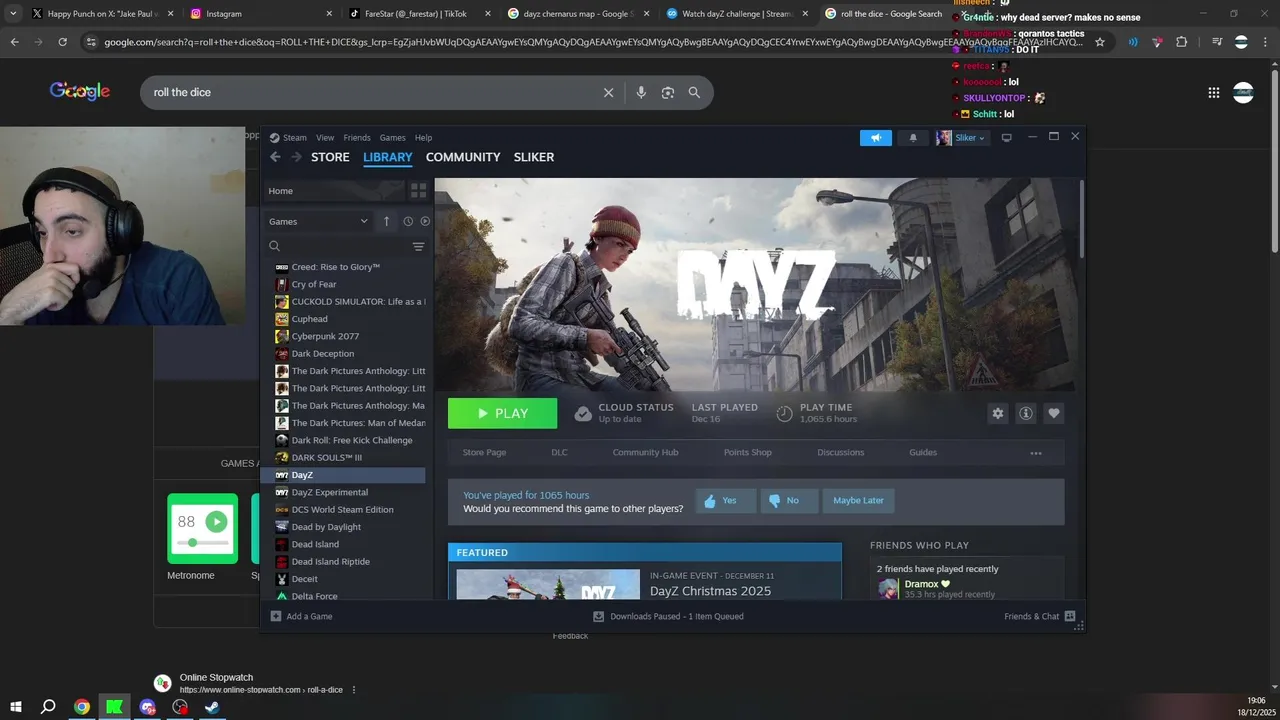
Task: Open Steam notifications bell
Action: (913, 138)
